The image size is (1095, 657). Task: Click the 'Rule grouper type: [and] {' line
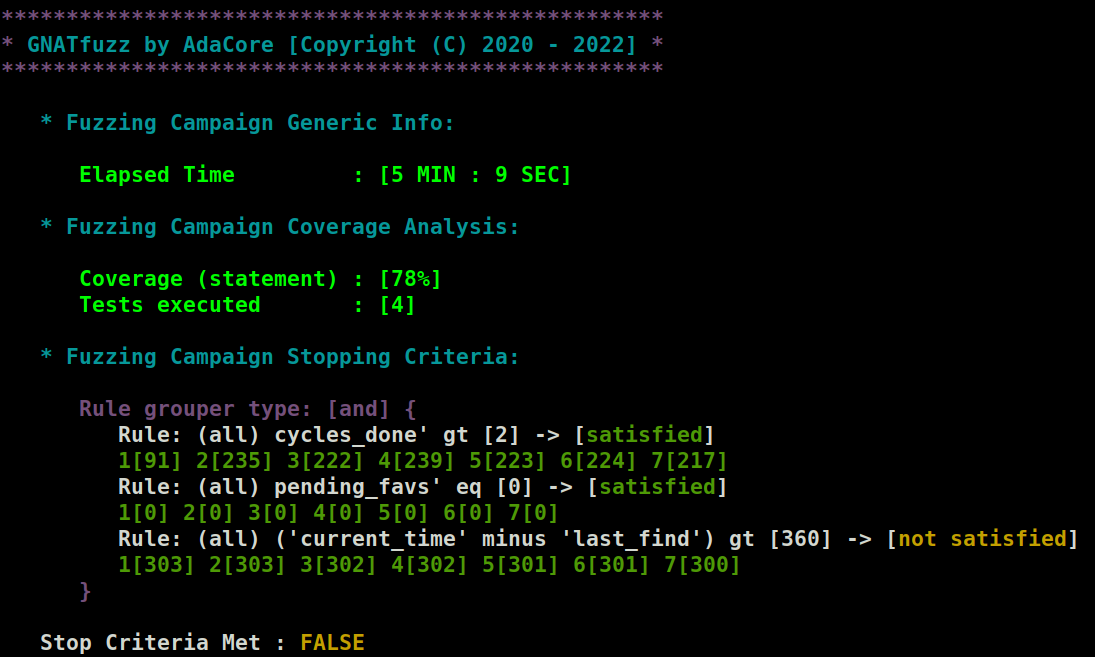(247, 408)
